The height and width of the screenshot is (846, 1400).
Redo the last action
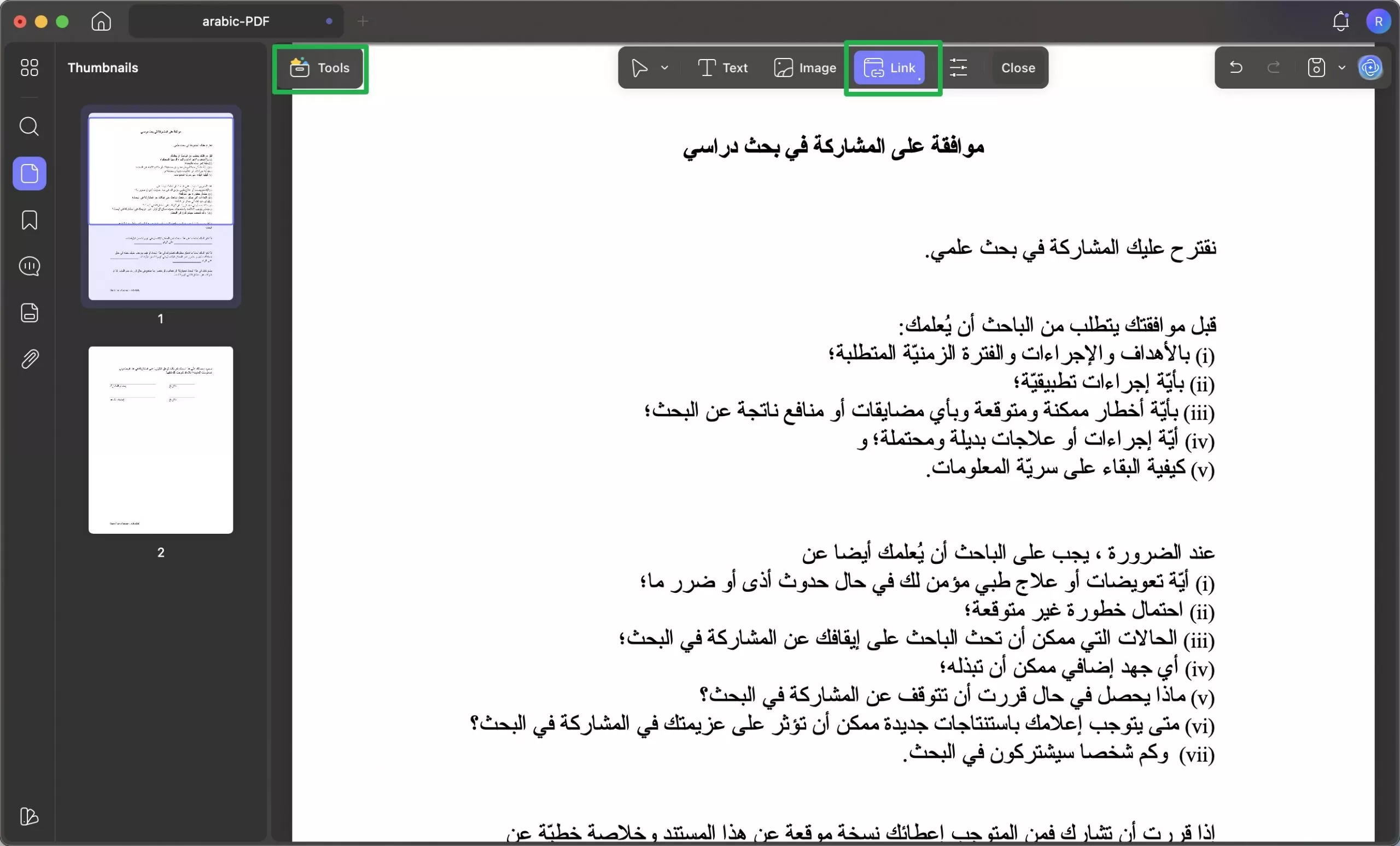(x=1274, y=68)
